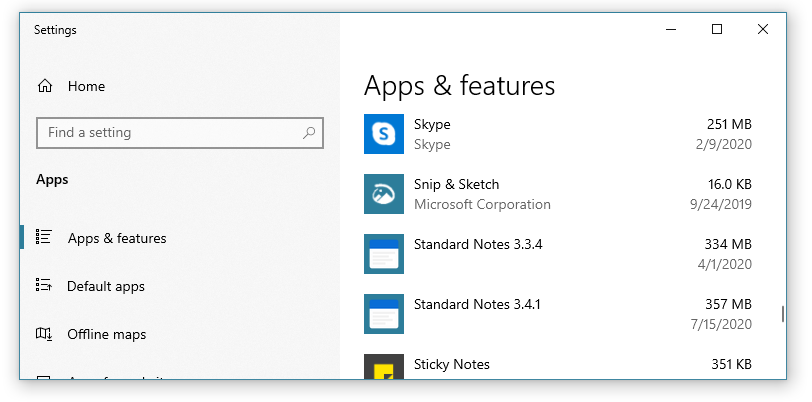Viewport: 812px width, 402px height.
Task: Select Sticky Notes app name
Action: pyautogui.click(x=452, y=364)
